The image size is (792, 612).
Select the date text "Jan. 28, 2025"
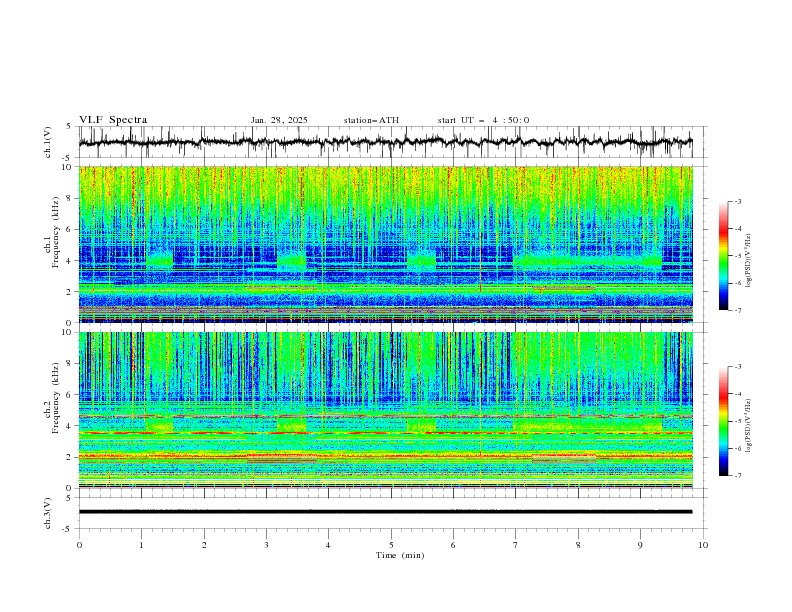(279, 120)
